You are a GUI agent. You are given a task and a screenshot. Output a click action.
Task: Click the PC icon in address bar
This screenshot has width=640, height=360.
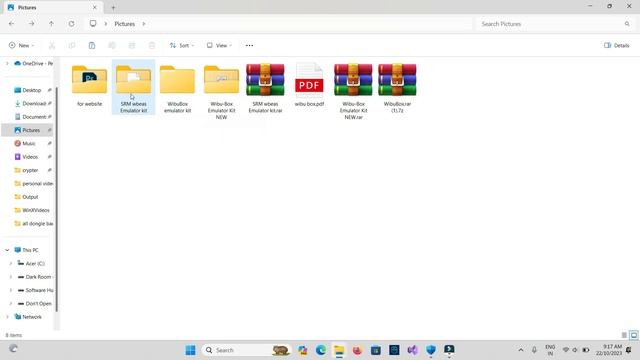coord(93,24)
